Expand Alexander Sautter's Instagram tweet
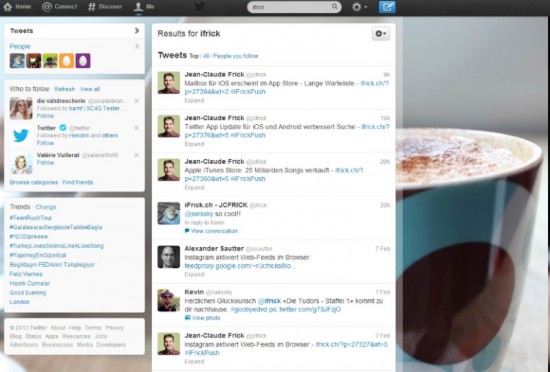This screenshot has height=372, width=550. point(194,275)
